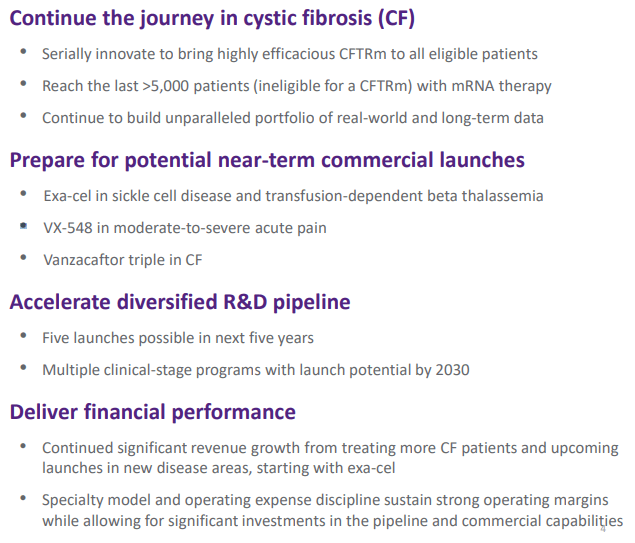Select the 'Deliver financial performance' heading

(153, 412)
